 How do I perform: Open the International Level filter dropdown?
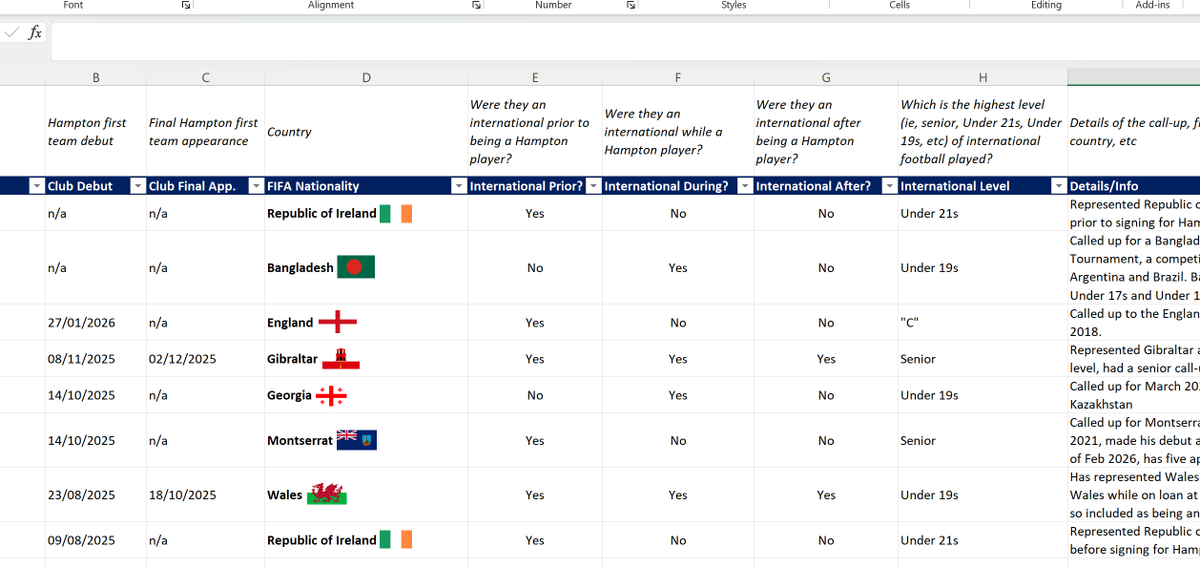[1059, 186]
